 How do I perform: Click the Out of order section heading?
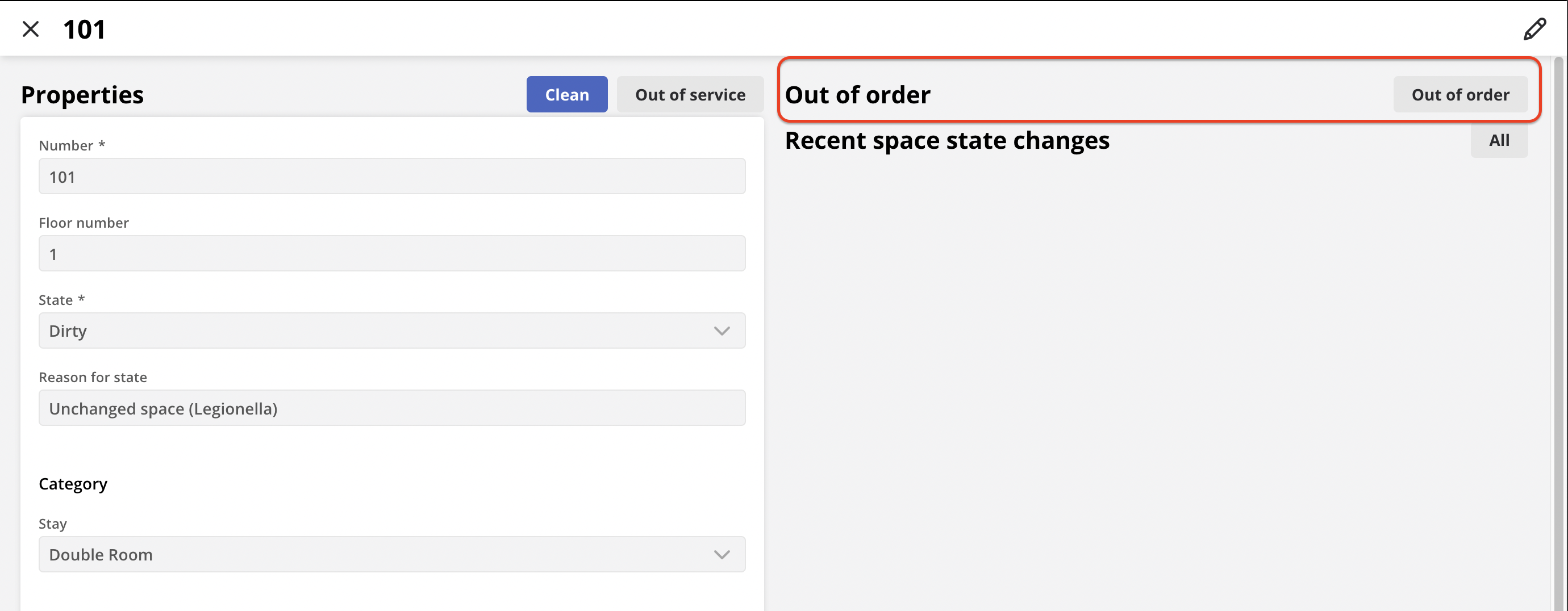(x=857, y=95)
